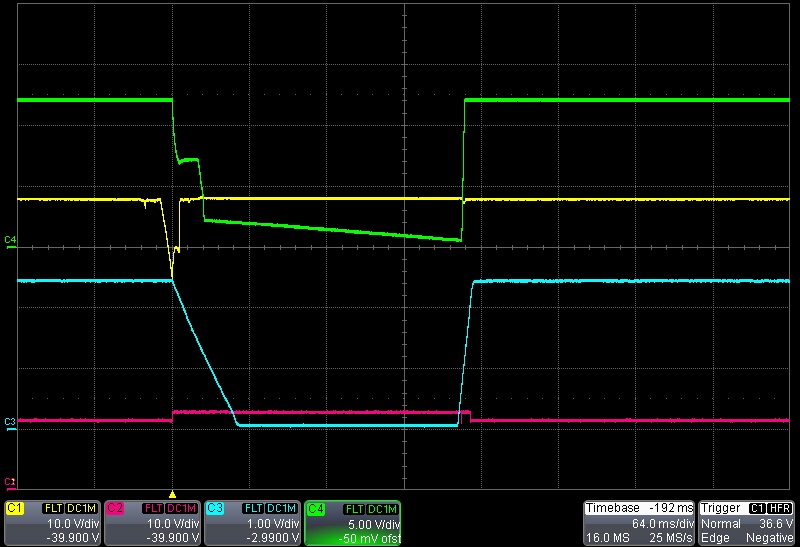Click the C3 ground level marker on left edge
The height and width of the screenshot is (547, 800).
pos(10,421)
